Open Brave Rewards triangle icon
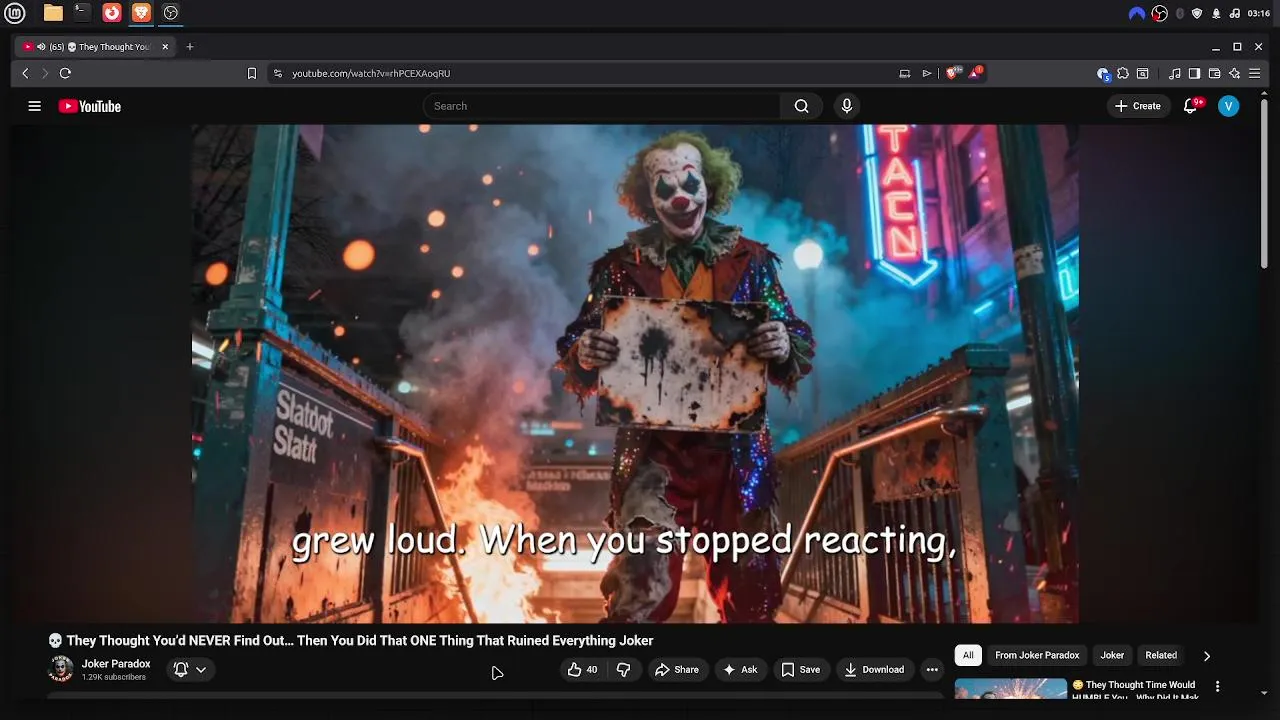 coord(976,73)
